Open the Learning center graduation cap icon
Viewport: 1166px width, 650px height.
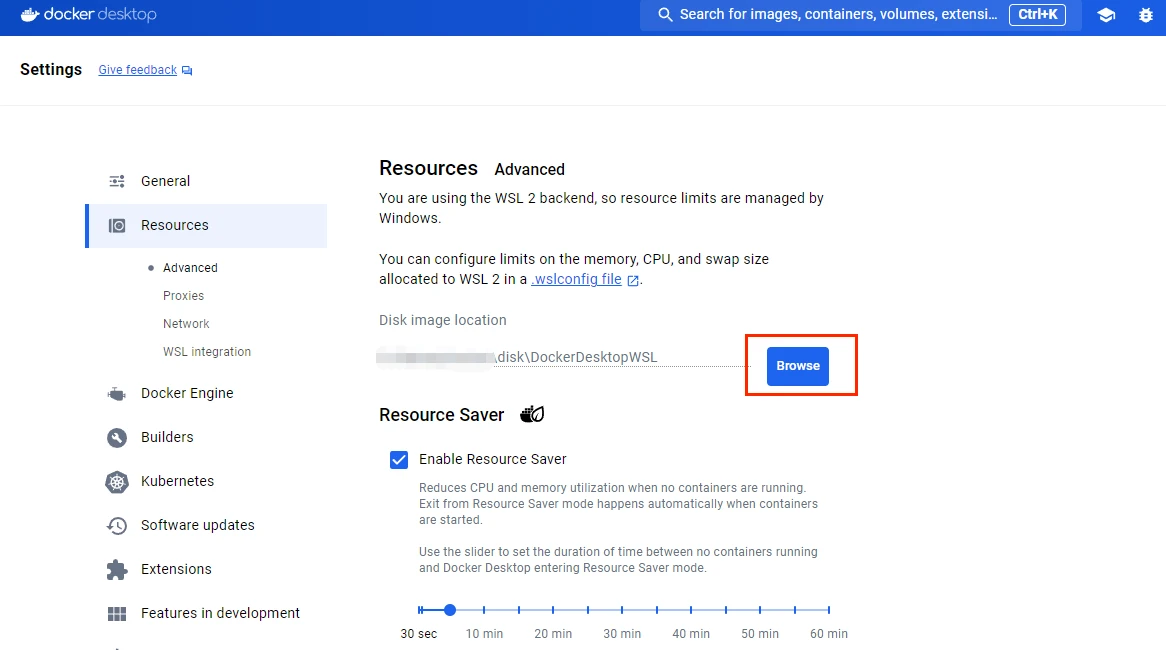pyautogui.click(x=1106, y=15)
